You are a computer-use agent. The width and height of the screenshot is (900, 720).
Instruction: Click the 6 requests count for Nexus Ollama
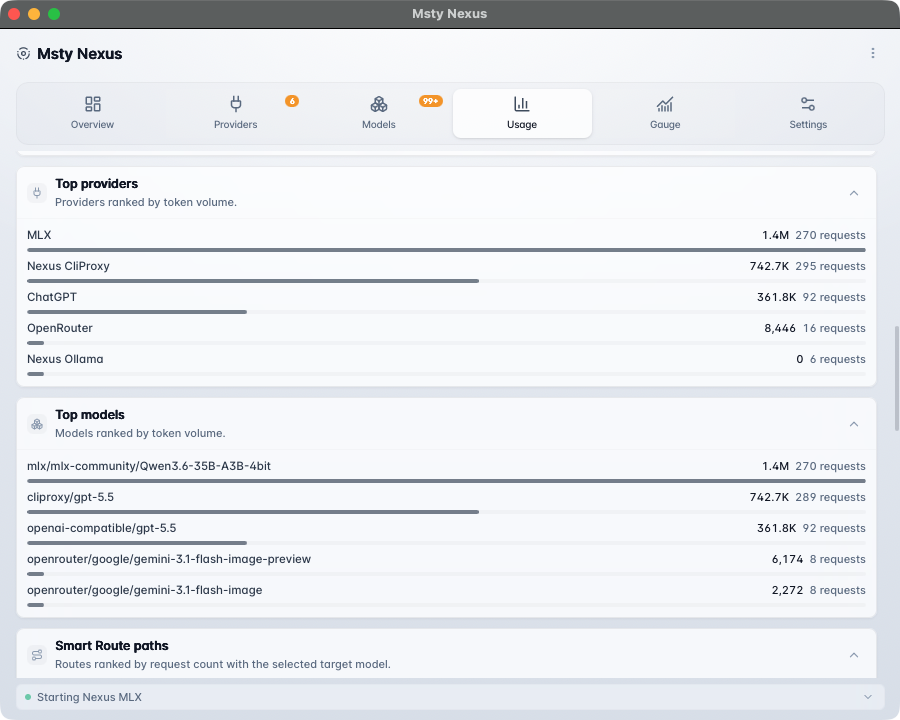point(837,359)
